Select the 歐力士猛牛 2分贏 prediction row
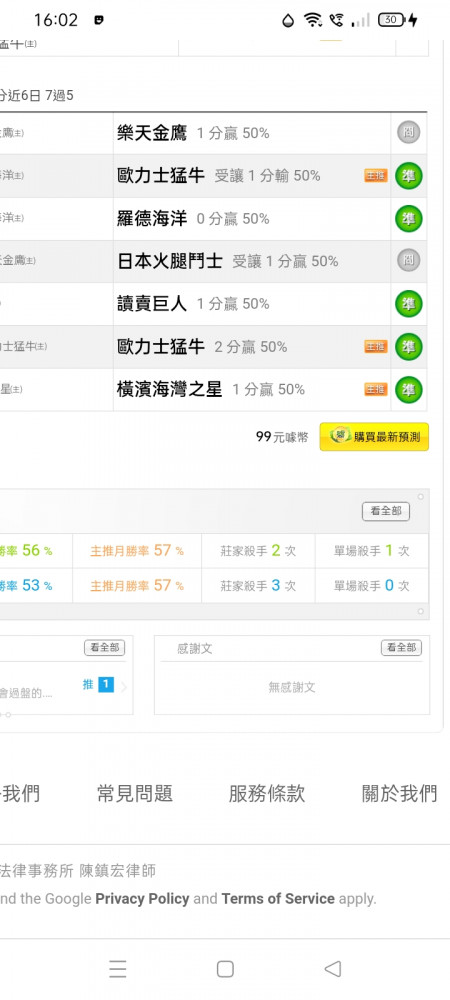This screenshot has height=1000, width=450. [x=214, y=347]
